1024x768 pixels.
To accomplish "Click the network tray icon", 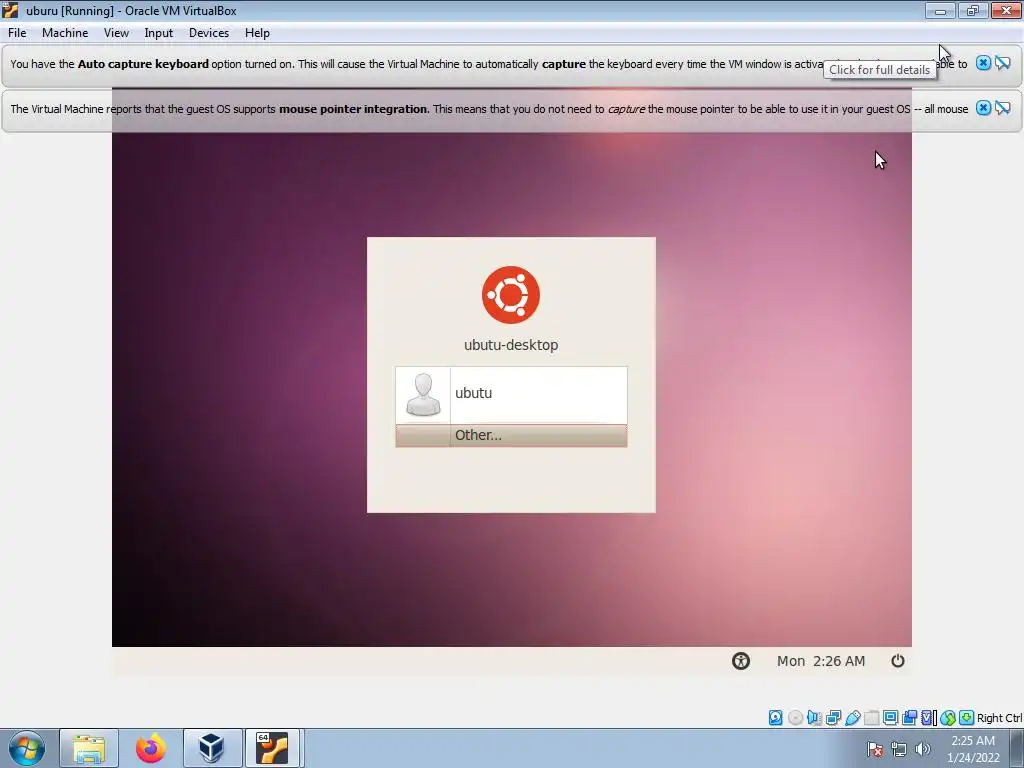I will [899, 749].
